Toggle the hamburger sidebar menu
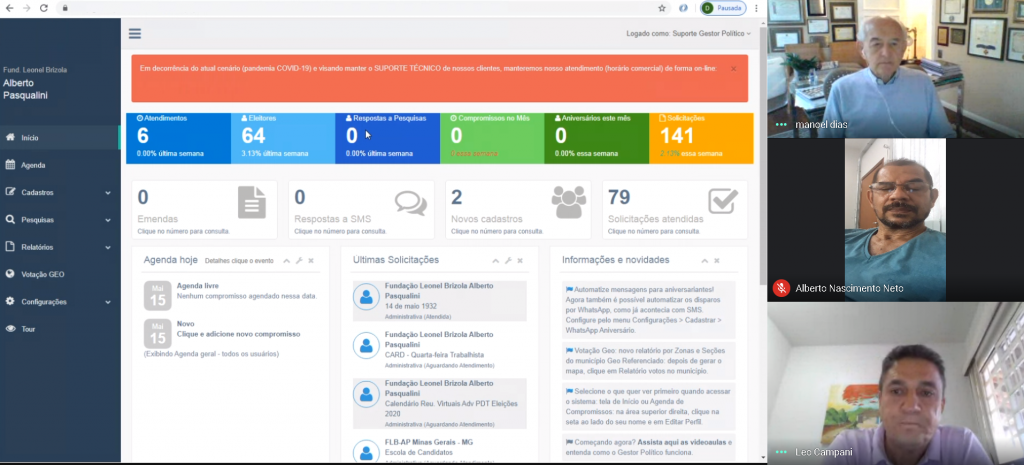Viewport: 1024px width, 465px height. [x=135, y=33]
